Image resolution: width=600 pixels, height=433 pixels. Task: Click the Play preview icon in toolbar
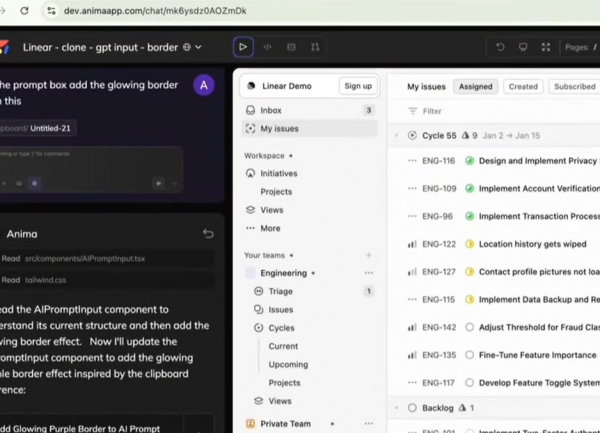point(243,47)
